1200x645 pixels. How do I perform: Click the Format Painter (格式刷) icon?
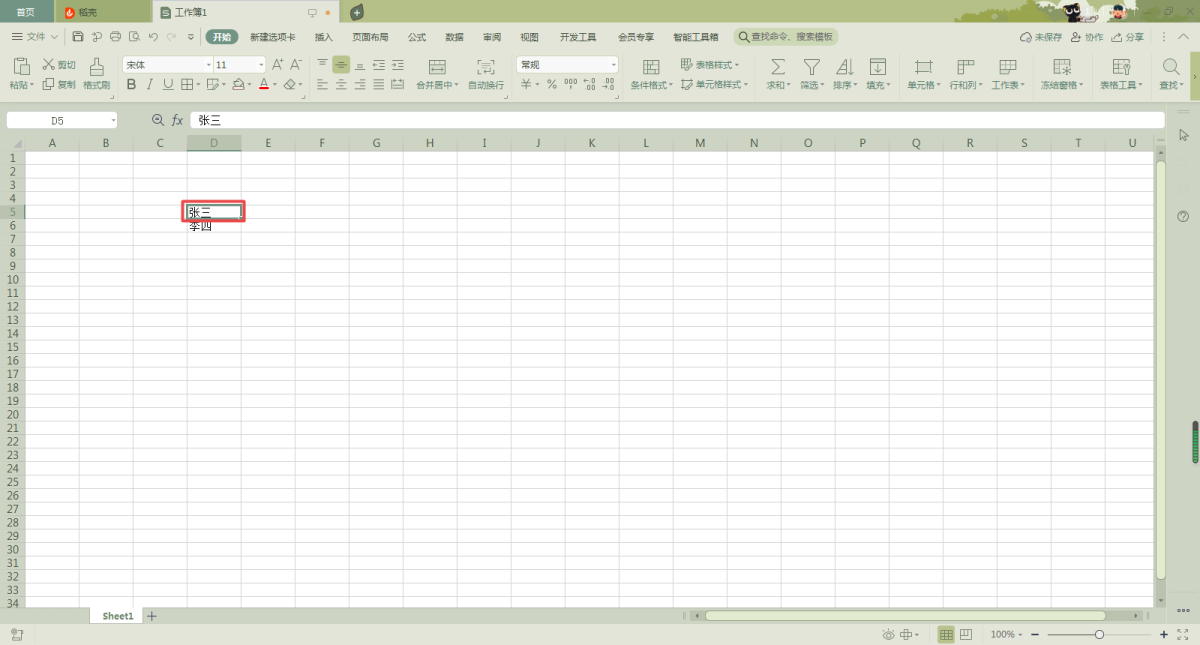point(96,67)
